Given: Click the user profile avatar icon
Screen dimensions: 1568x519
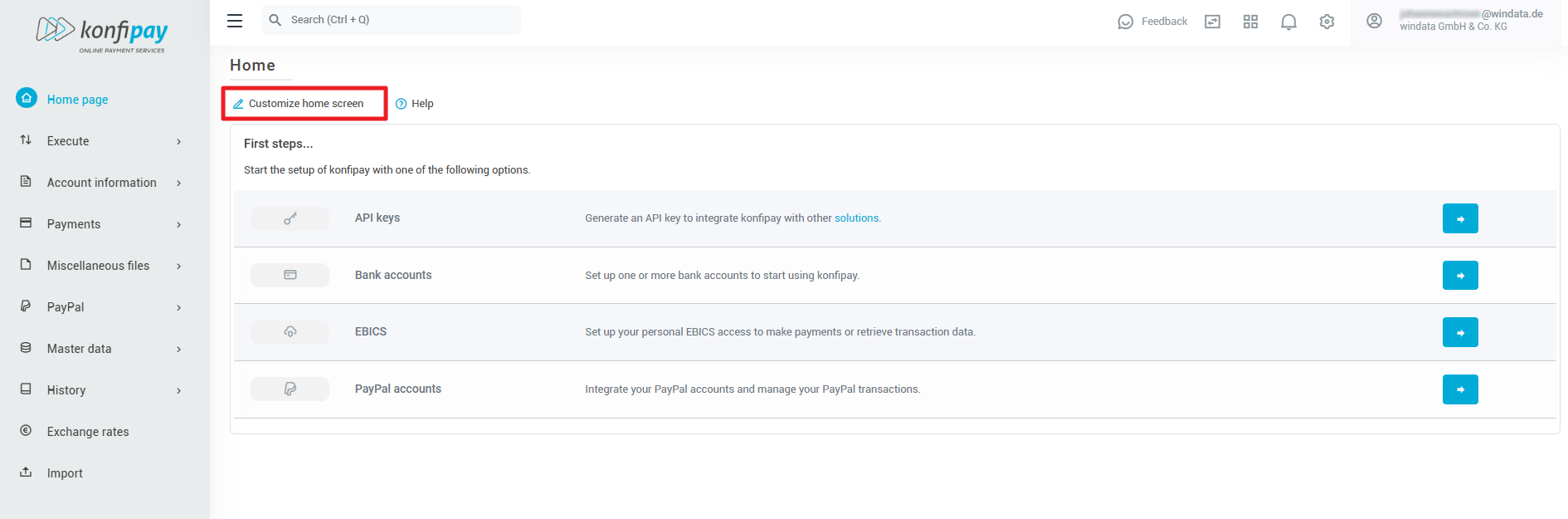Looking at the screenshot, I should tap(1374, 21).
